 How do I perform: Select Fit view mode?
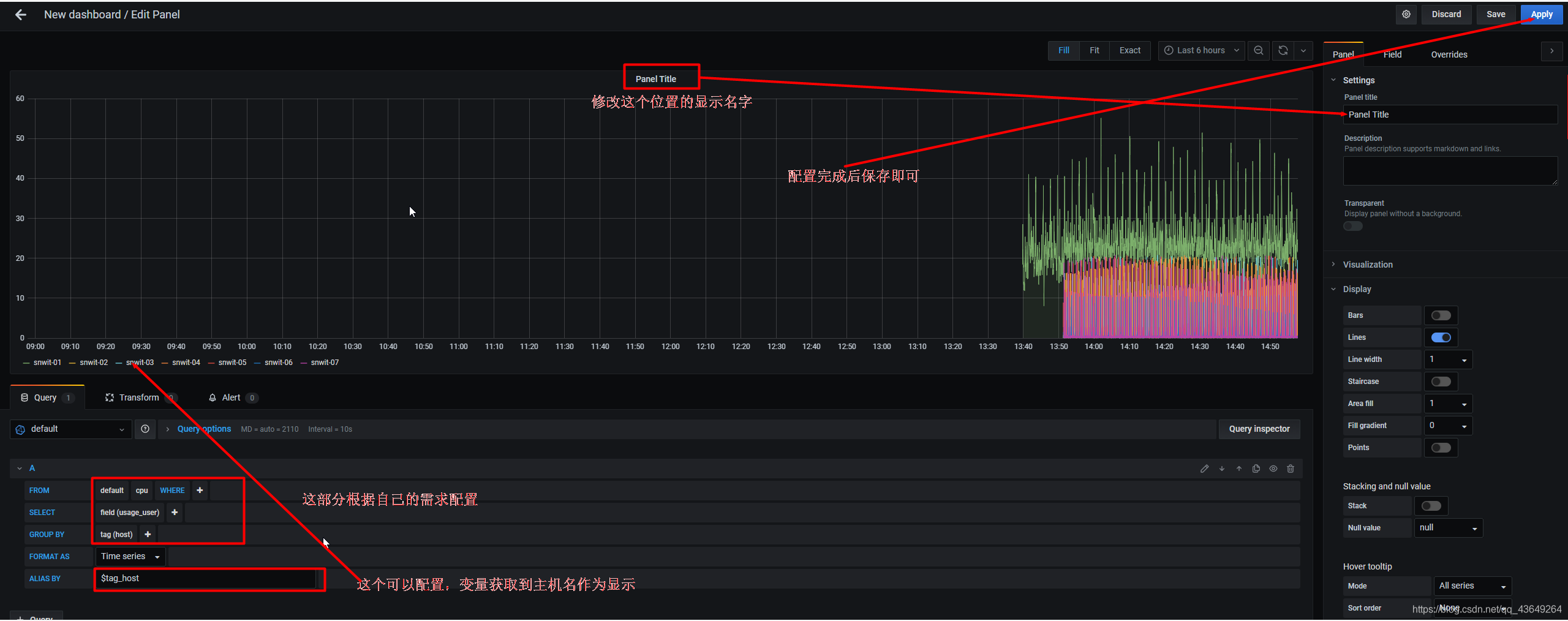pos(1095,50)
